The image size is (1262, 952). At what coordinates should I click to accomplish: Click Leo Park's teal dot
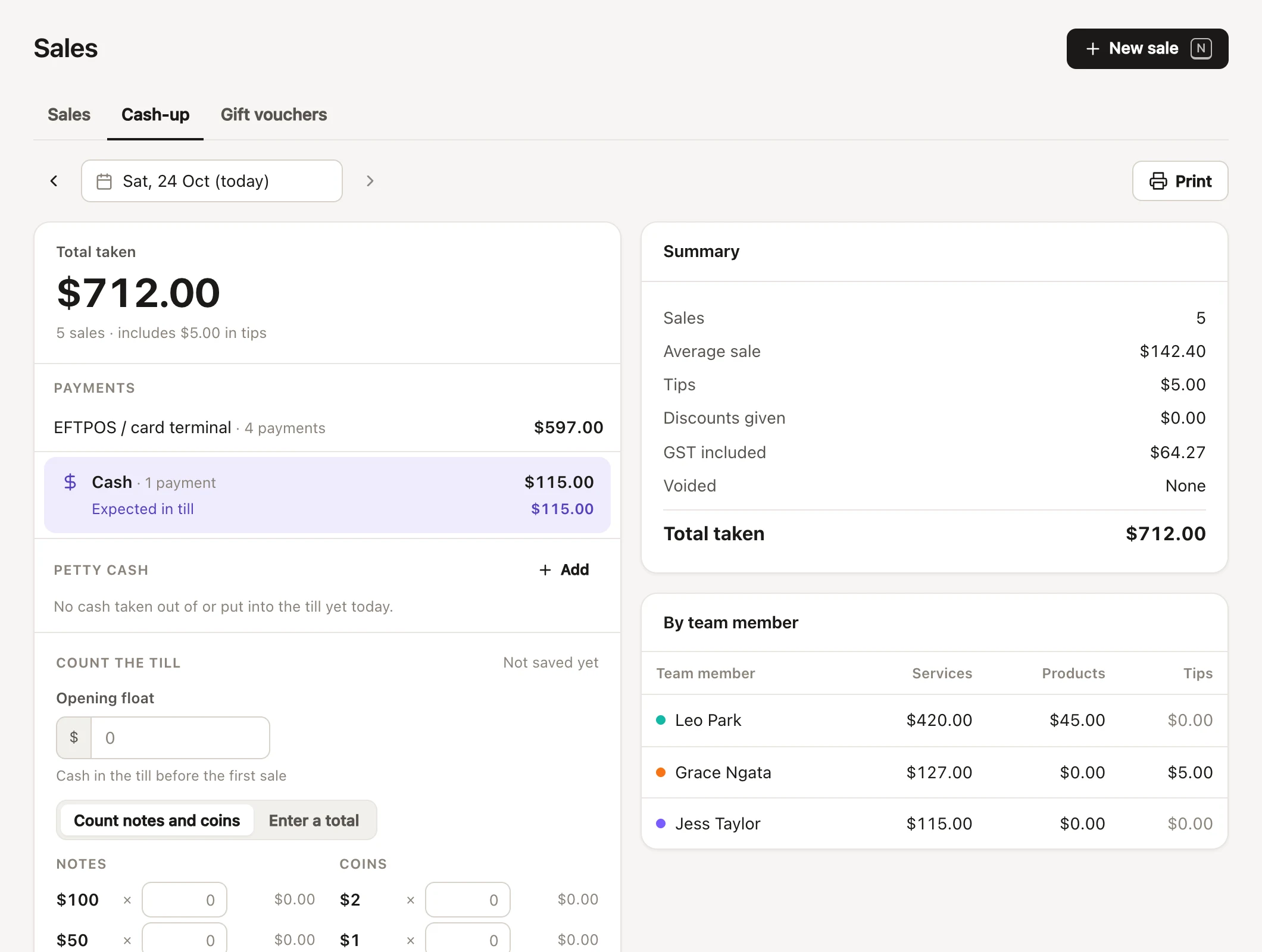point(661,720)
